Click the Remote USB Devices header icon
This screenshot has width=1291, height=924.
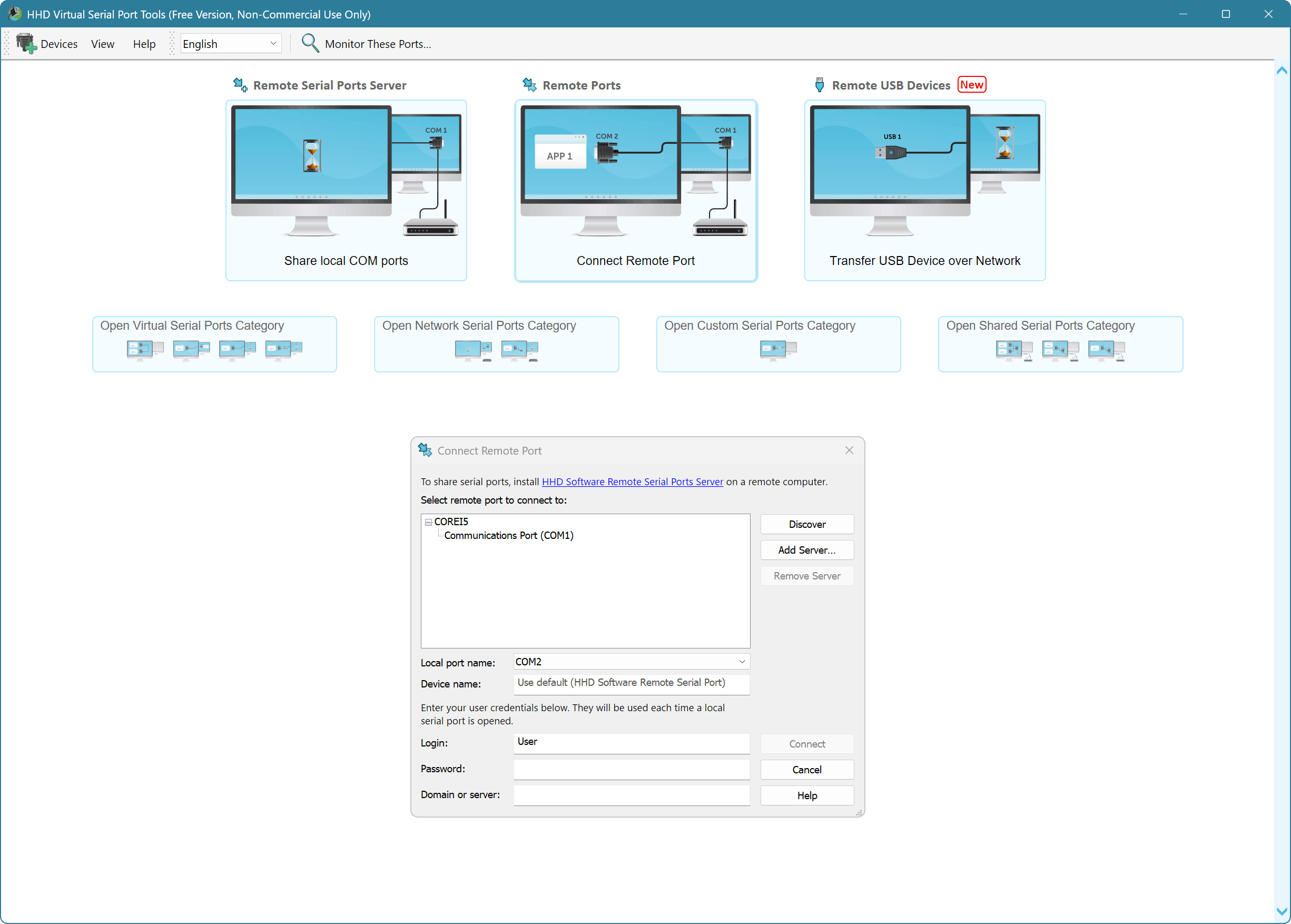click(819, 85)
